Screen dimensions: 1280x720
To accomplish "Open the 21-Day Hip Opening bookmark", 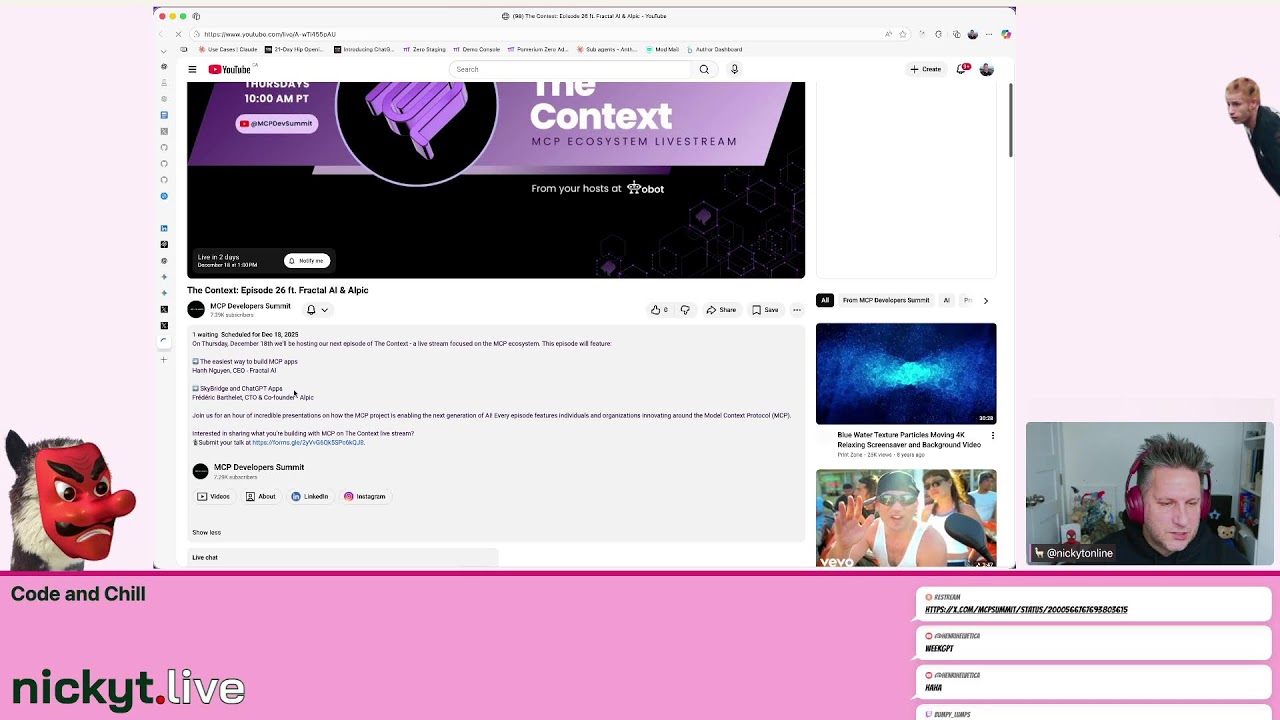I will [295, 49].
